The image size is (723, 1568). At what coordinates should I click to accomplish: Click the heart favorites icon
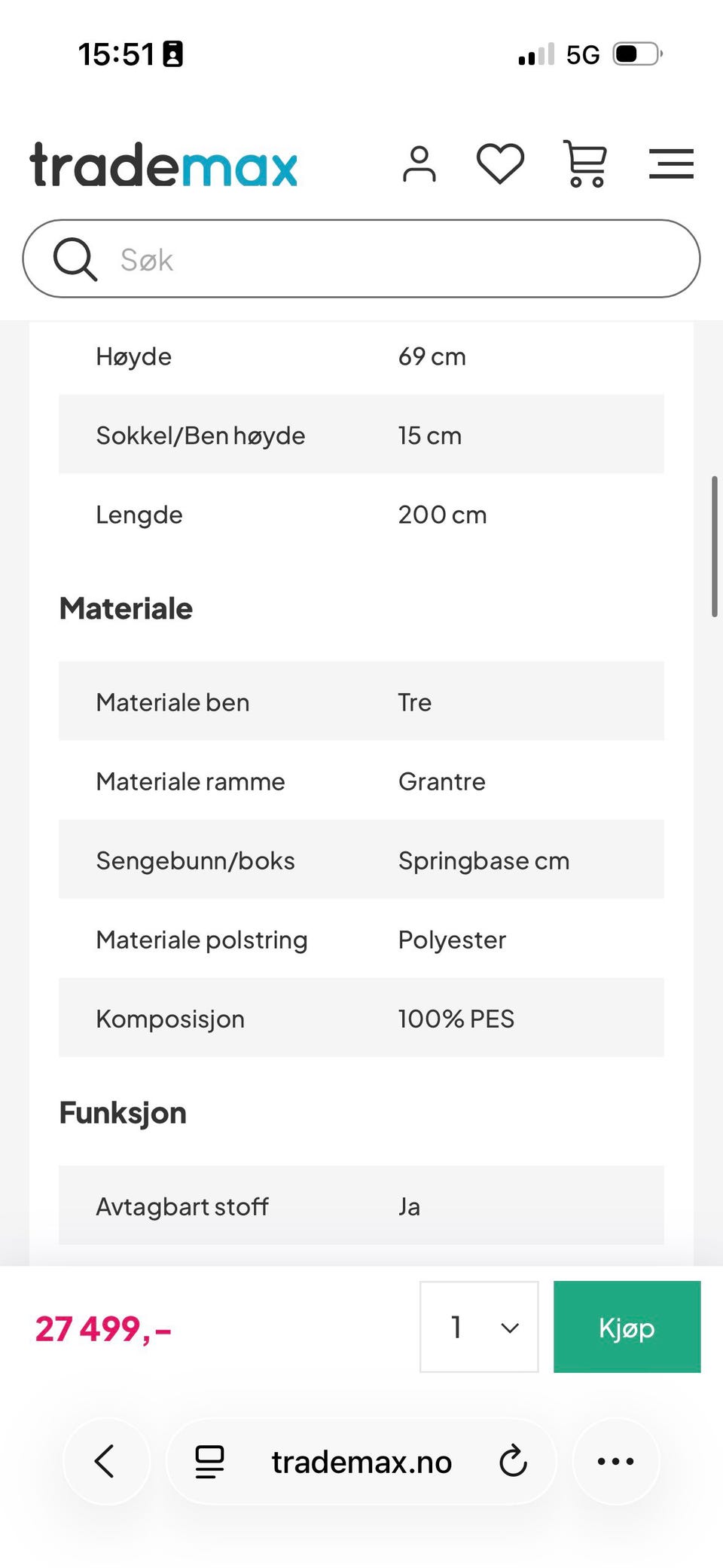pos(501,164)
